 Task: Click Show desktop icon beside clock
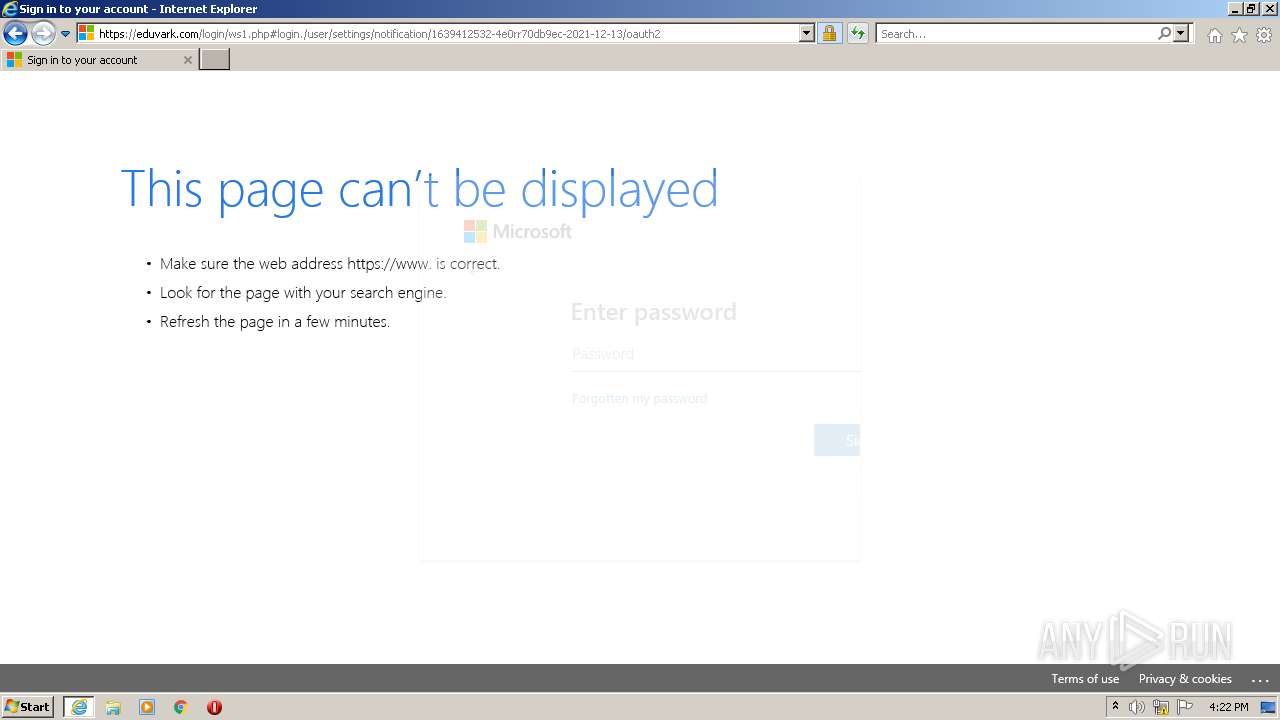[x=1268, y=707]
